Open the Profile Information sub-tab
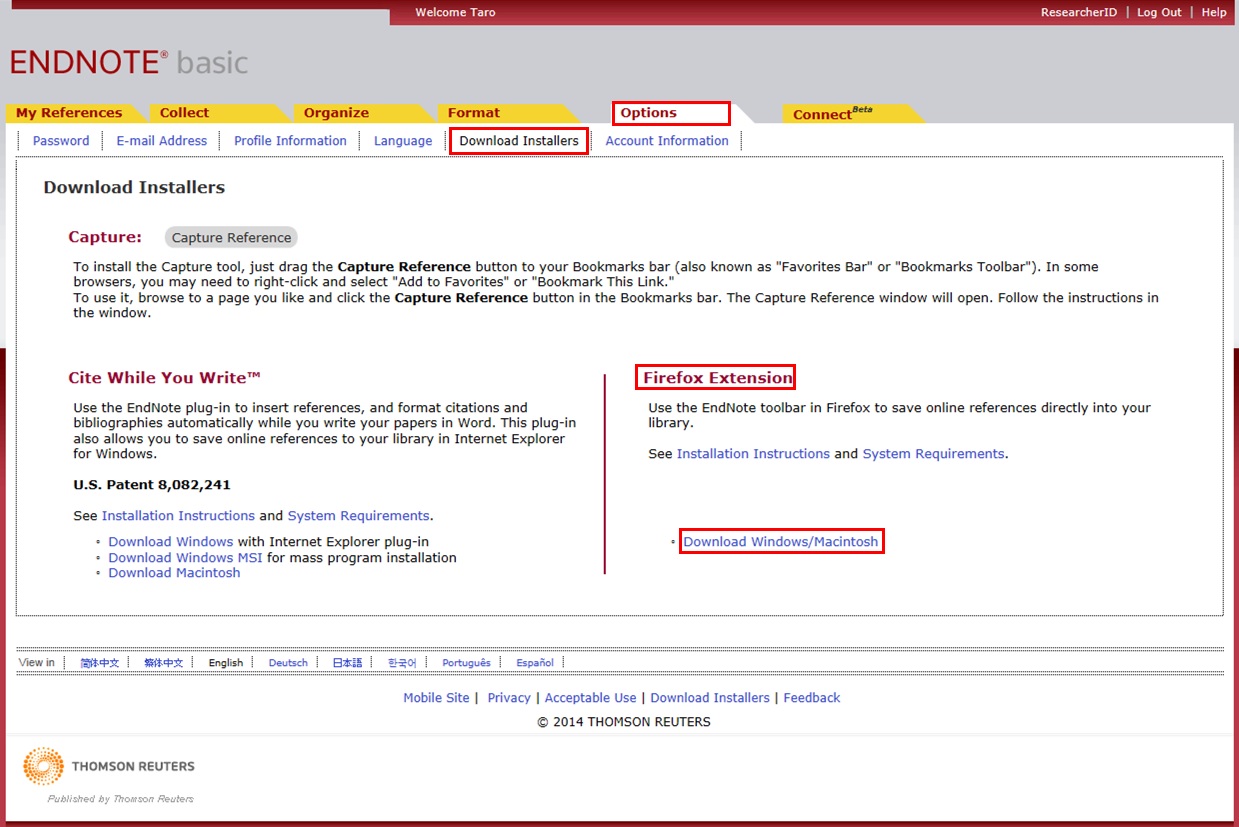 (290, 141)
